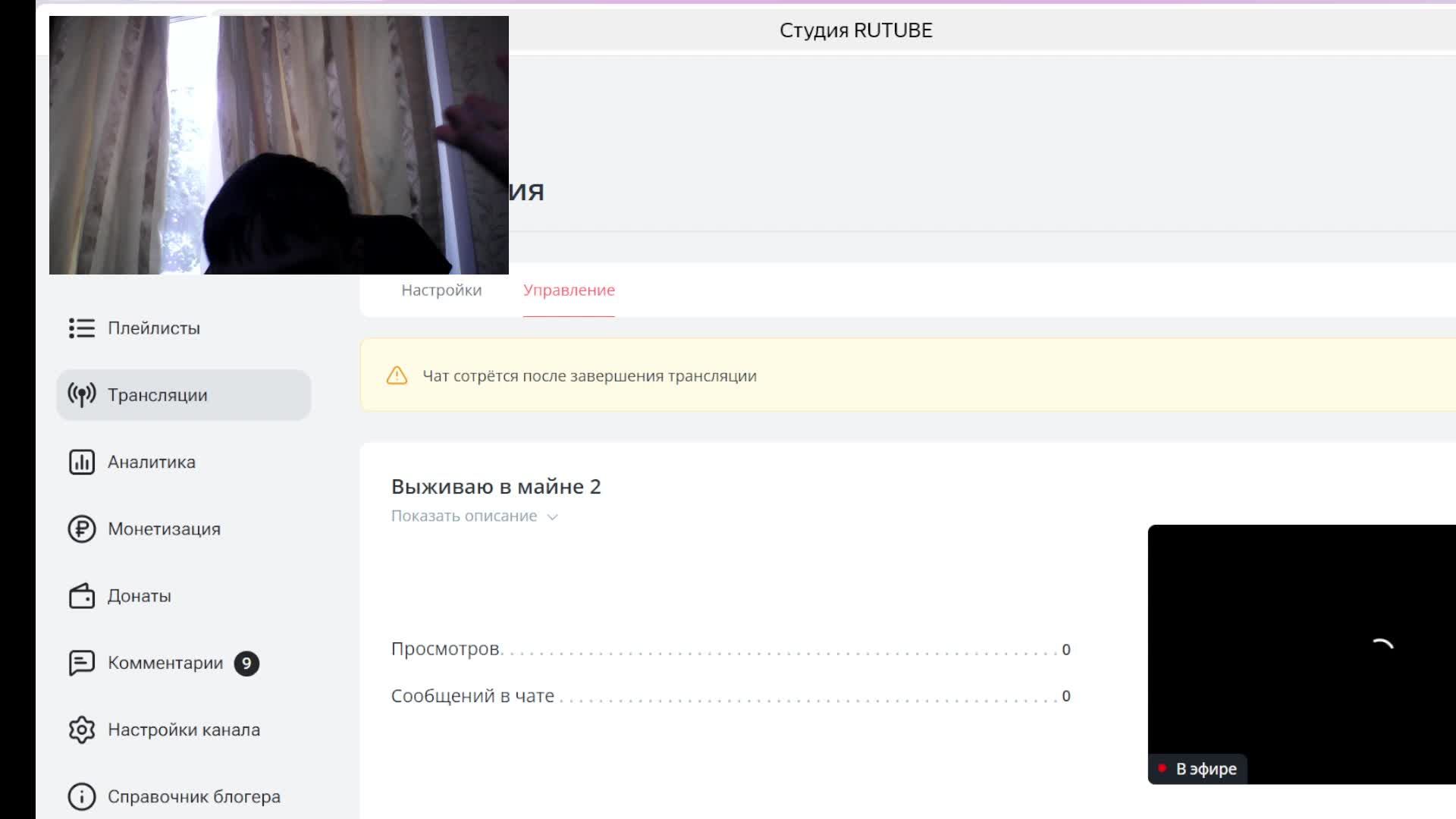This screenshot has width=1456, height=819.
Task: Click the Монетизация ruble coin icon
Action: tap(82, 529)
